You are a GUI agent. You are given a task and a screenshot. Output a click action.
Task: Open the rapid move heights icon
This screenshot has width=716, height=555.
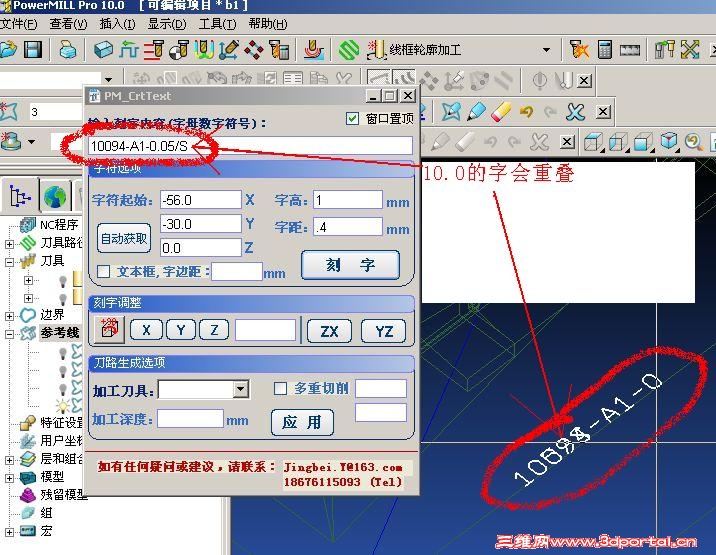[x=129, y=49]
